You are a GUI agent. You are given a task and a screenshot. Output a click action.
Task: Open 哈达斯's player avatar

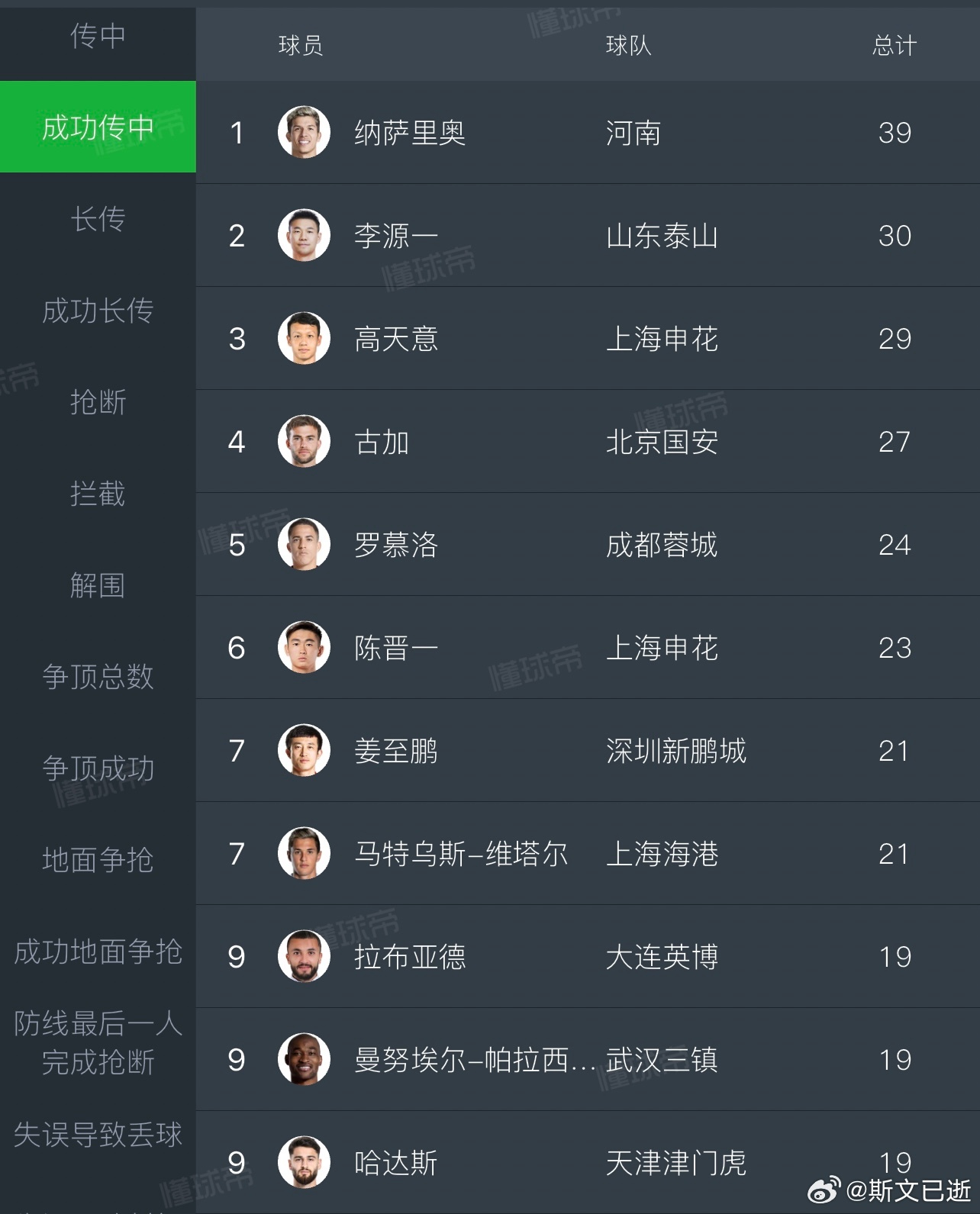[x=304, y=1163]
